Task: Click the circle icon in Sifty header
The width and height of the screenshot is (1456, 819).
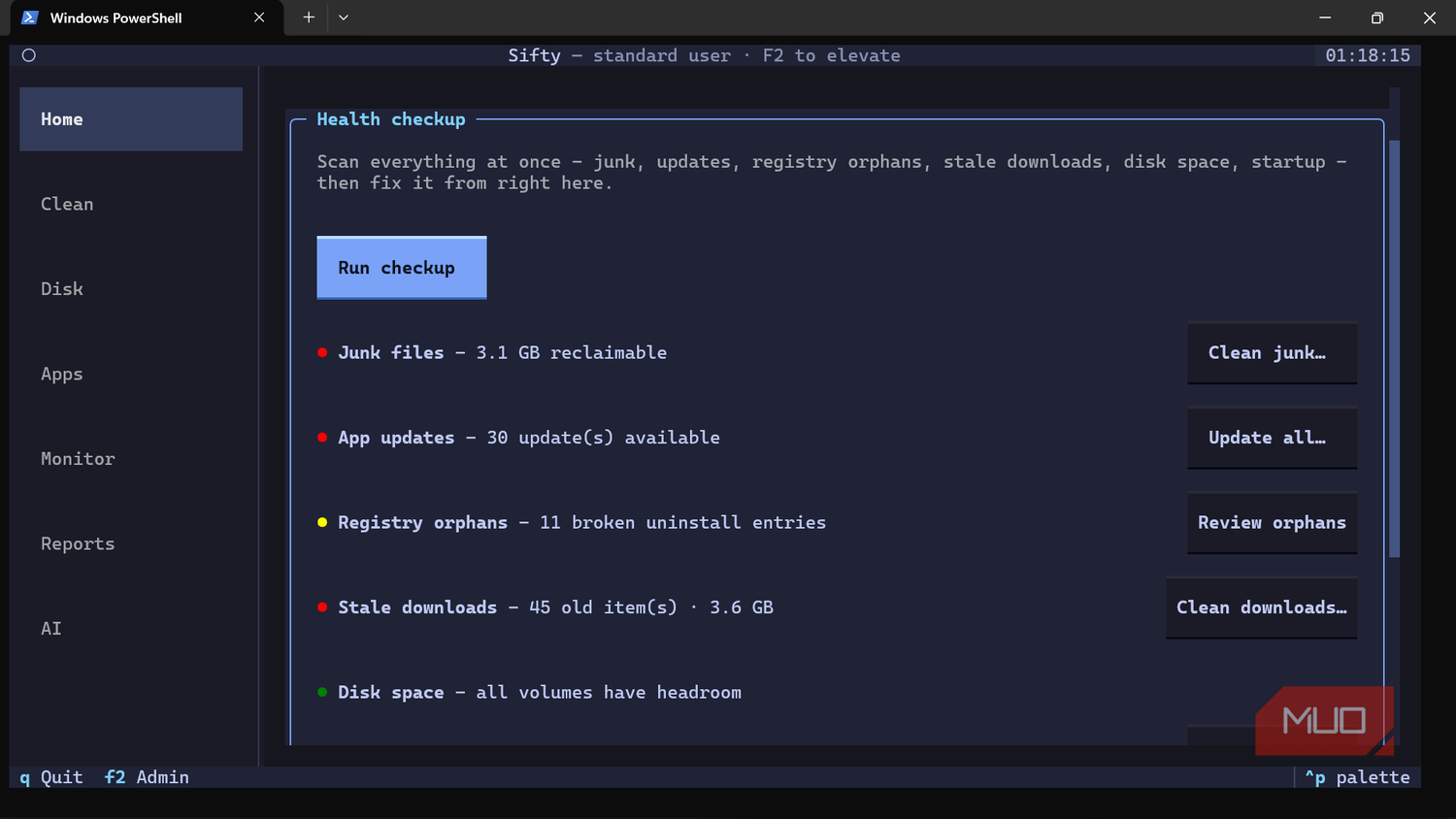Action: tap(29, 55)
